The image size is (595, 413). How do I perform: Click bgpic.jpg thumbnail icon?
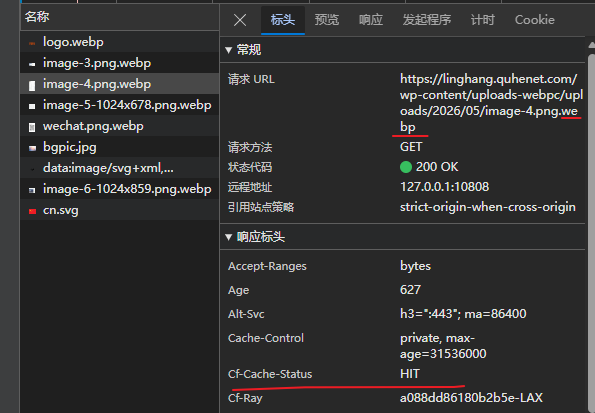tap(32, 148)
